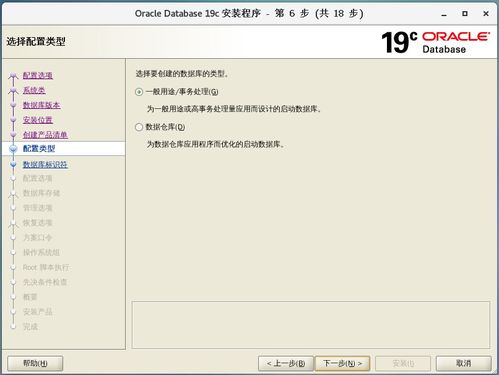The image size is (499, 375).
Task: Click the 取消 button
Action: pyautogui.click(x=463, y=363)
